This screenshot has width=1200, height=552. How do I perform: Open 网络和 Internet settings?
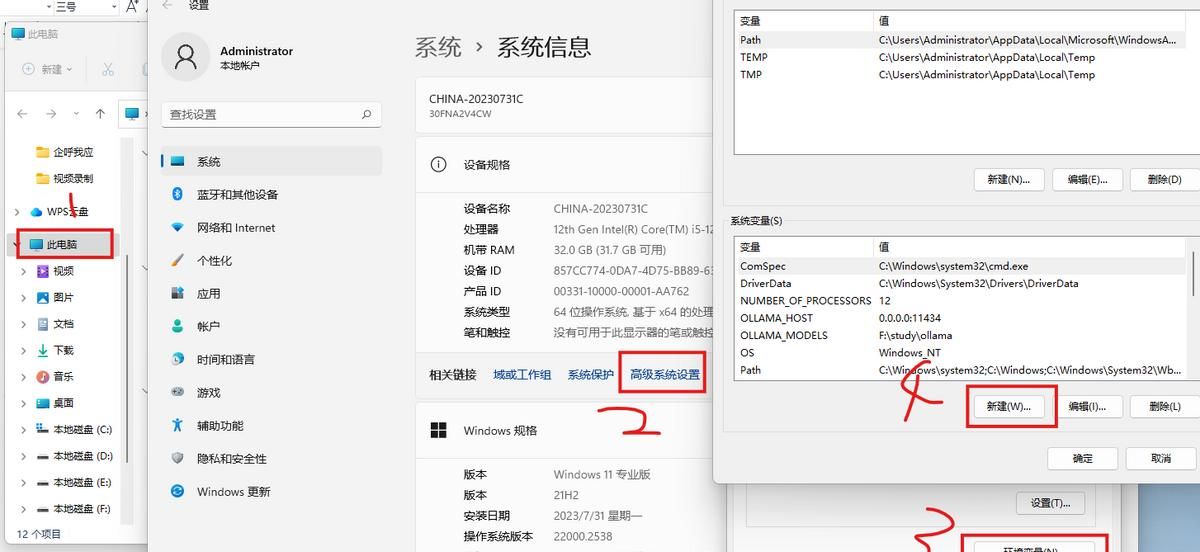(x=236, y=227)
